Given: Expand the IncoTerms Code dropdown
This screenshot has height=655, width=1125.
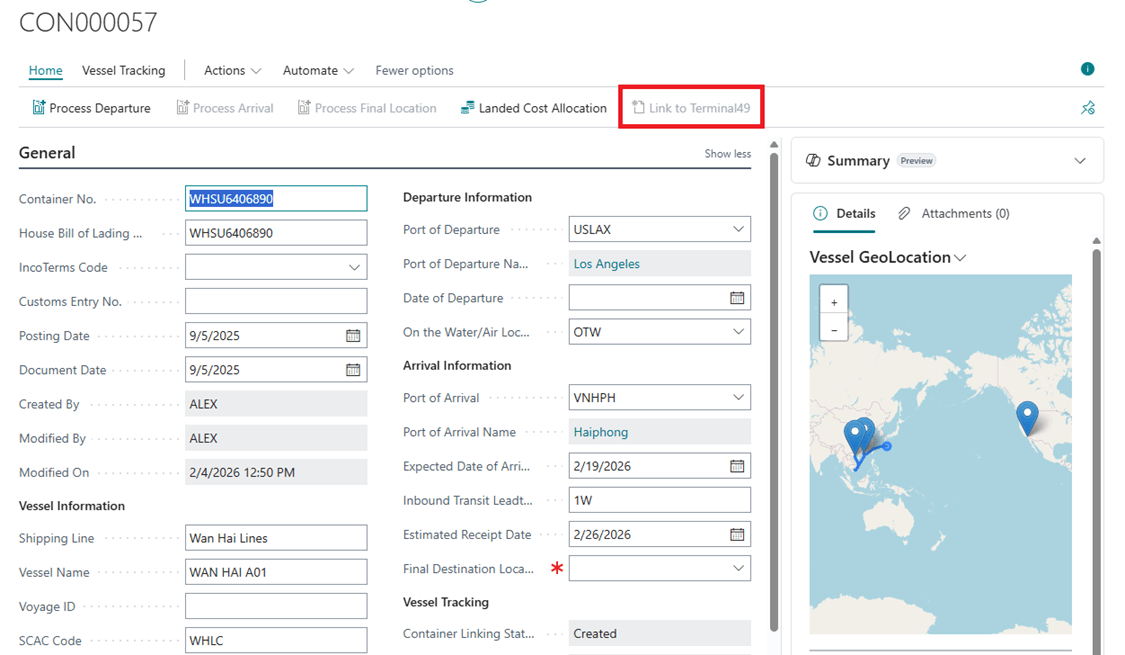Looking at the screenshot, I should (354, 268).
